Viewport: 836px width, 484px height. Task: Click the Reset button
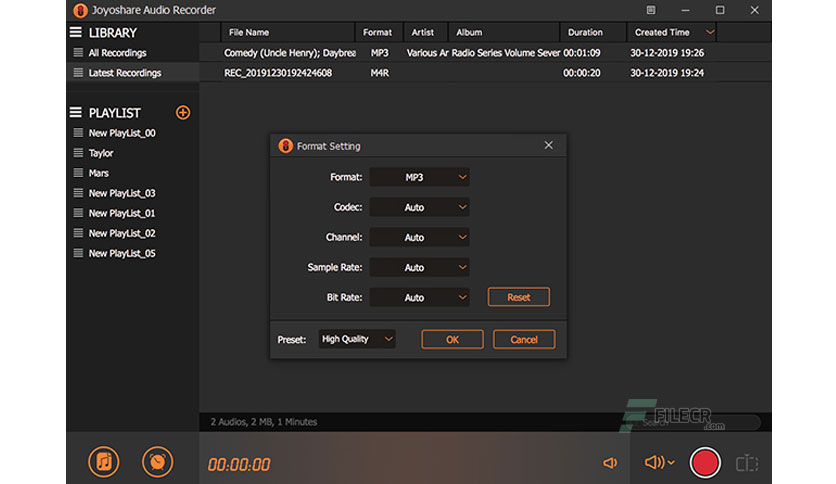pyautogui.click(x=519, y=297)
